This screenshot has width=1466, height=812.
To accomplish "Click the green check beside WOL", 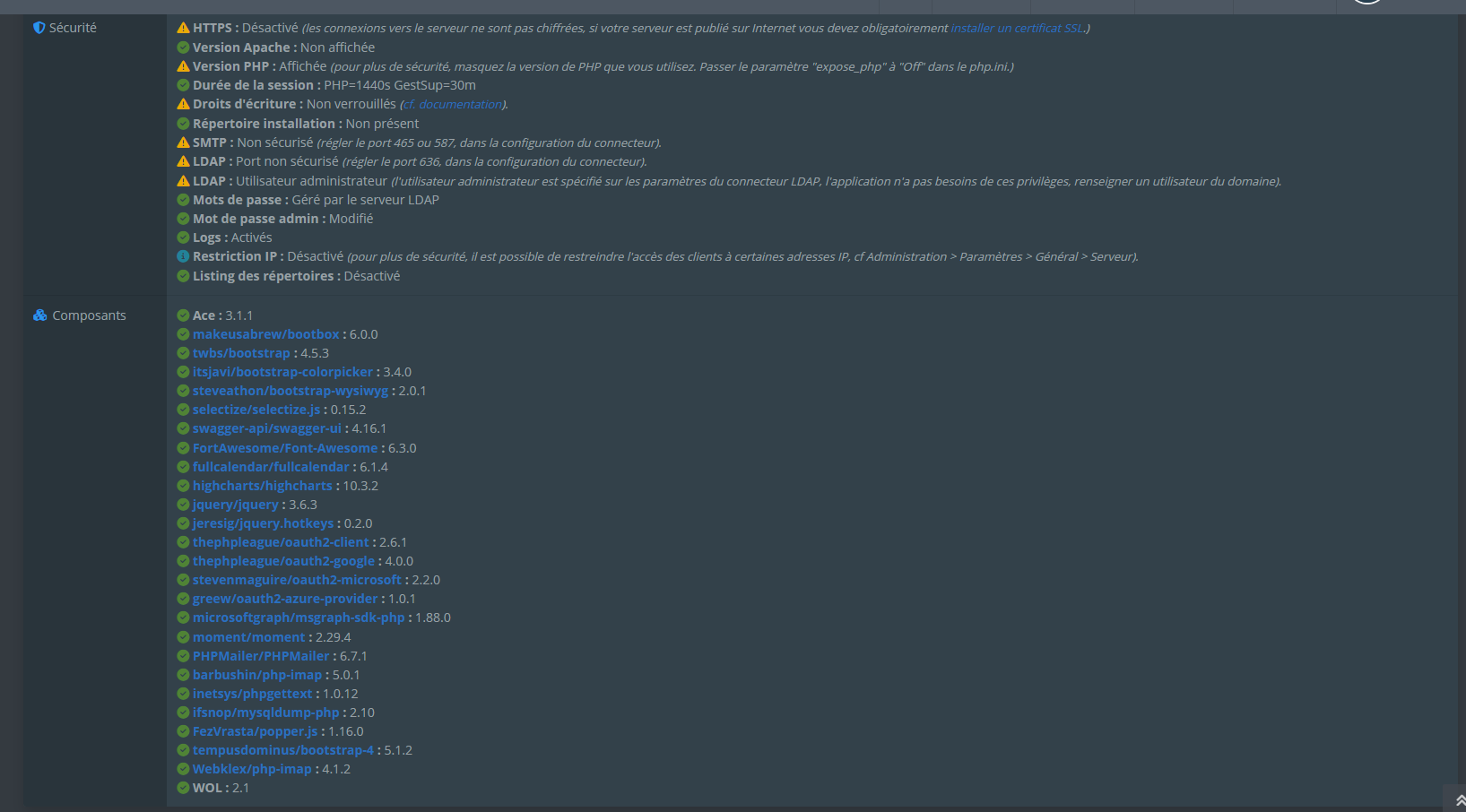I will (183, 788).
